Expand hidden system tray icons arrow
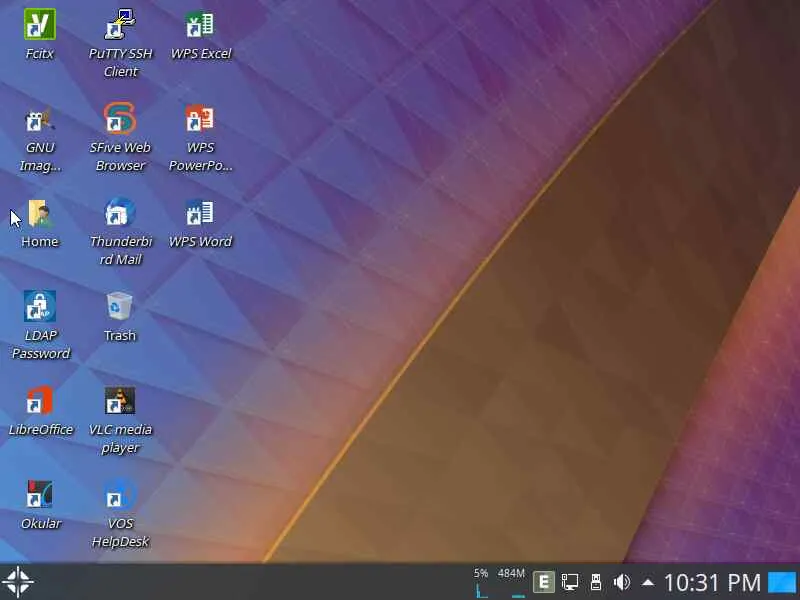The height and width of the screenshot is (600, 800). [647, 582]
